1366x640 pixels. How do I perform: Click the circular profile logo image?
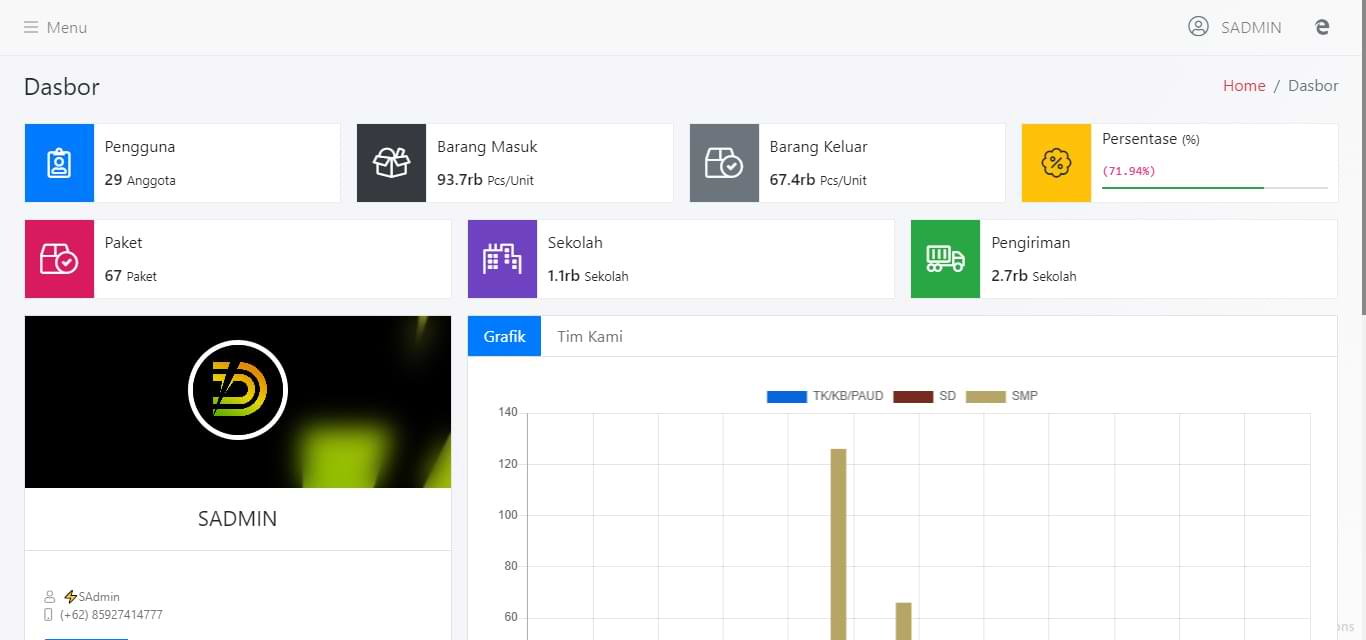[238, 390]
